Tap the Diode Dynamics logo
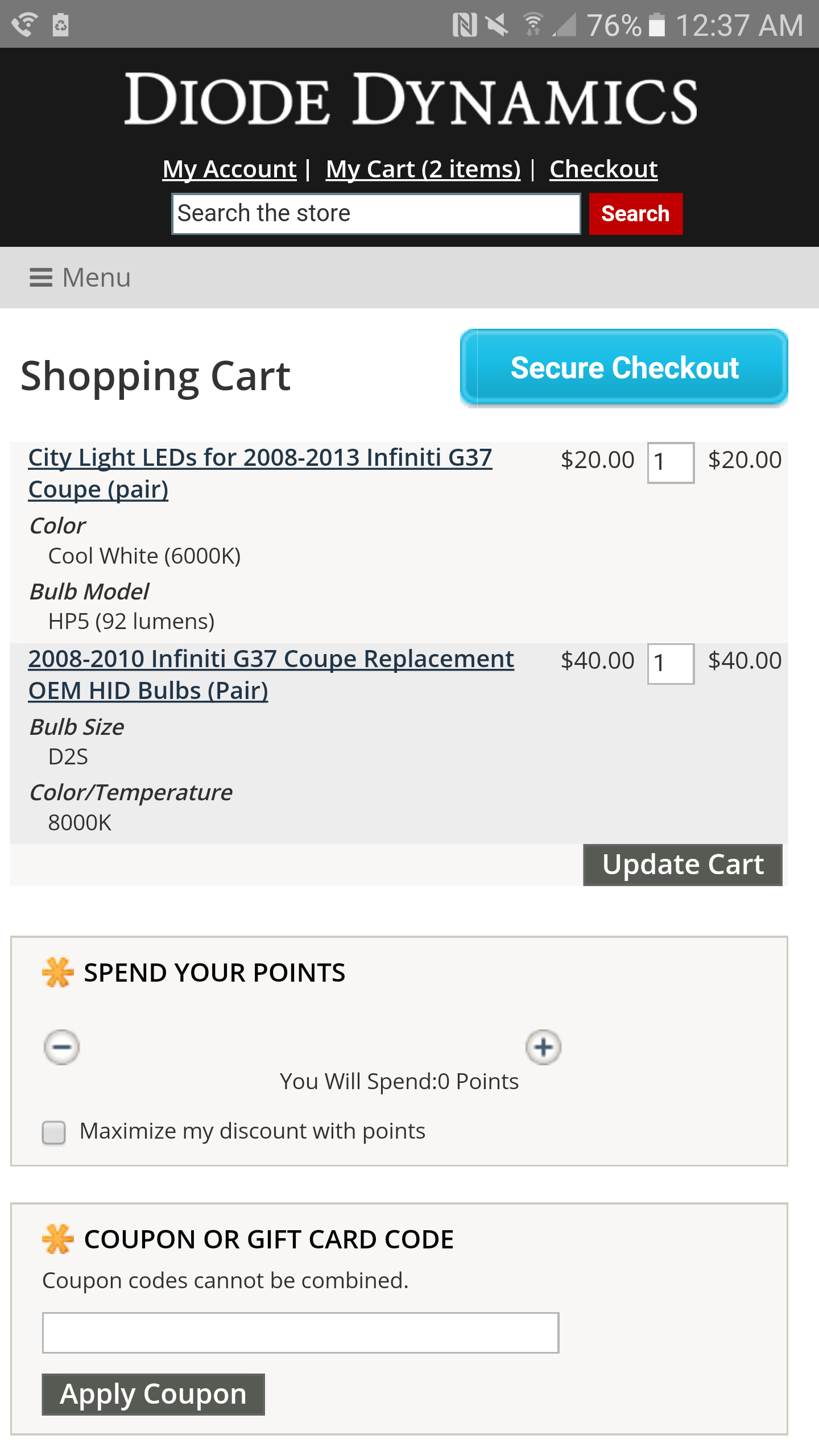 coord(410,100)
